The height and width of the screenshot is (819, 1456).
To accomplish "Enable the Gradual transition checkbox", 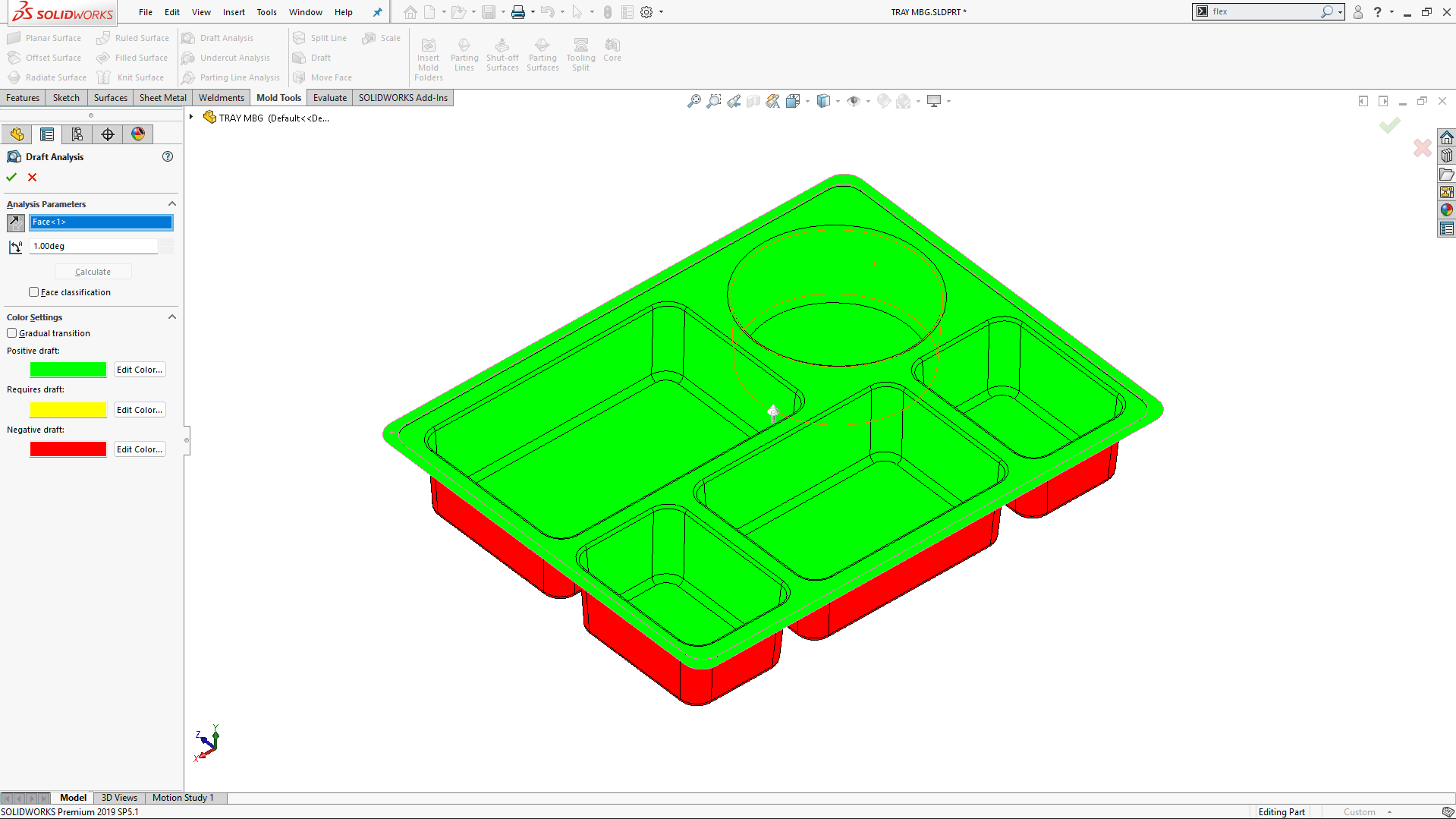I will (11, 333).
